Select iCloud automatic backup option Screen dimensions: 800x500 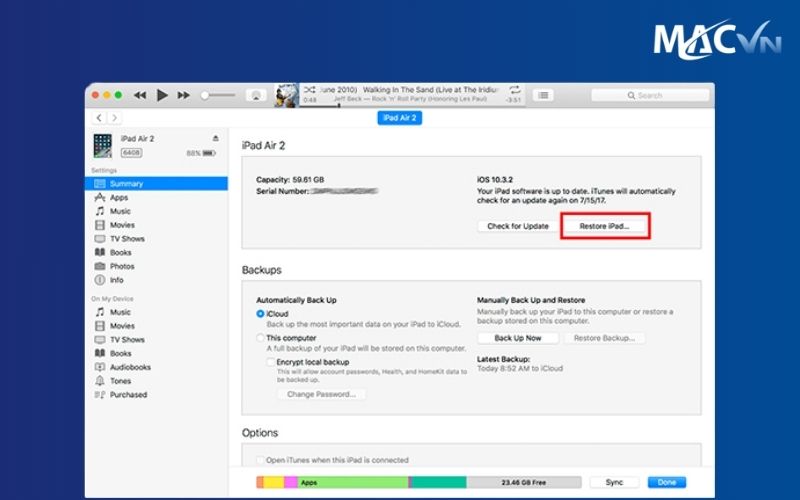[260, 314]
